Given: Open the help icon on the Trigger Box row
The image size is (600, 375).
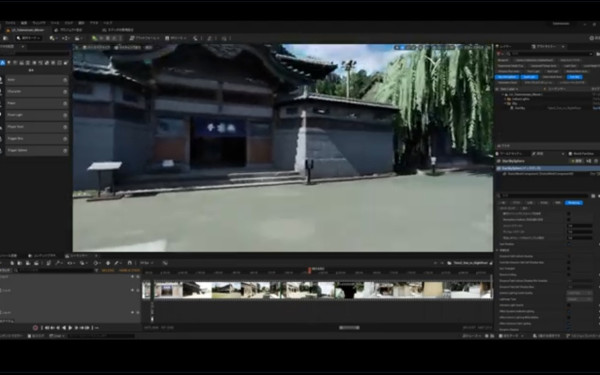Looking at the screenshot, I should [65, 139].
